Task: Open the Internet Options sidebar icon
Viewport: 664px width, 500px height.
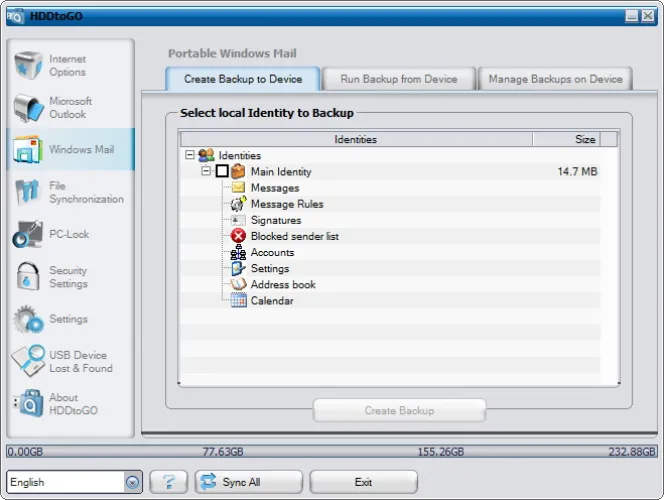Action: pos(28,65)
